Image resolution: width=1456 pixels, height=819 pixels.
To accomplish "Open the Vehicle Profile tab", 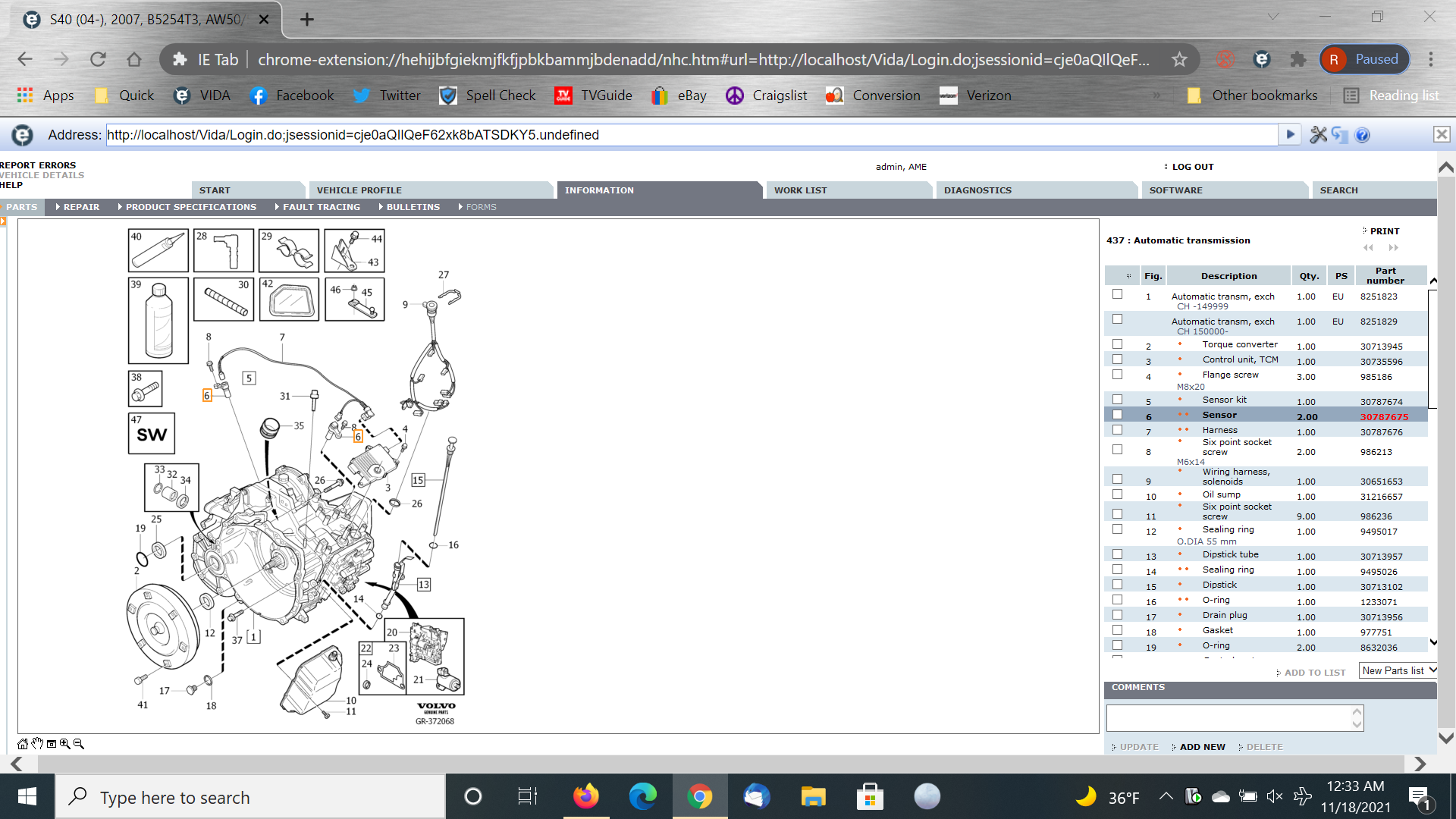I will (x=359, y=190).
